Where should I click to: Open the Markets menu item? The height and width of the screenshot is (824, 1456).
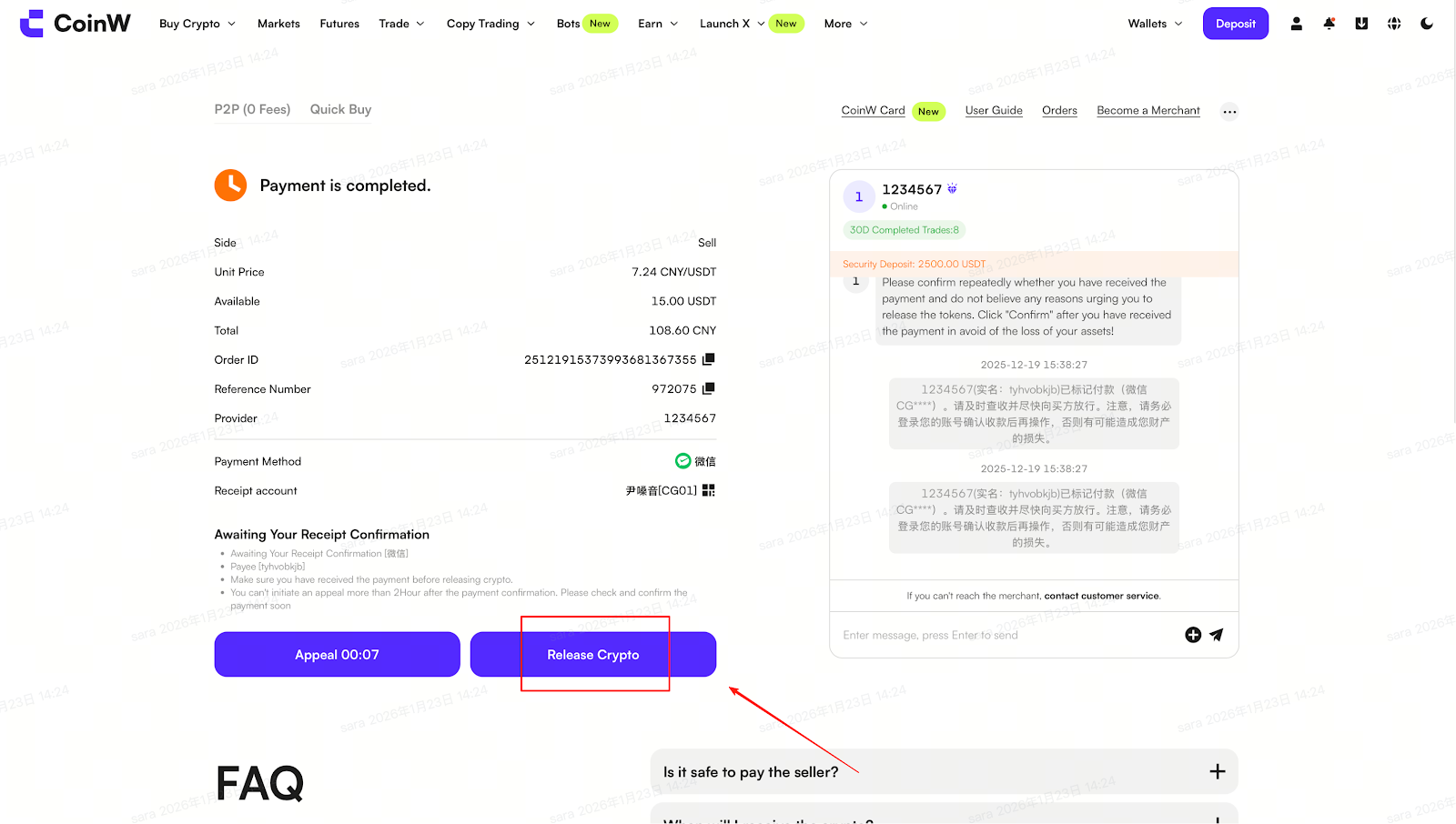[278, 24]
